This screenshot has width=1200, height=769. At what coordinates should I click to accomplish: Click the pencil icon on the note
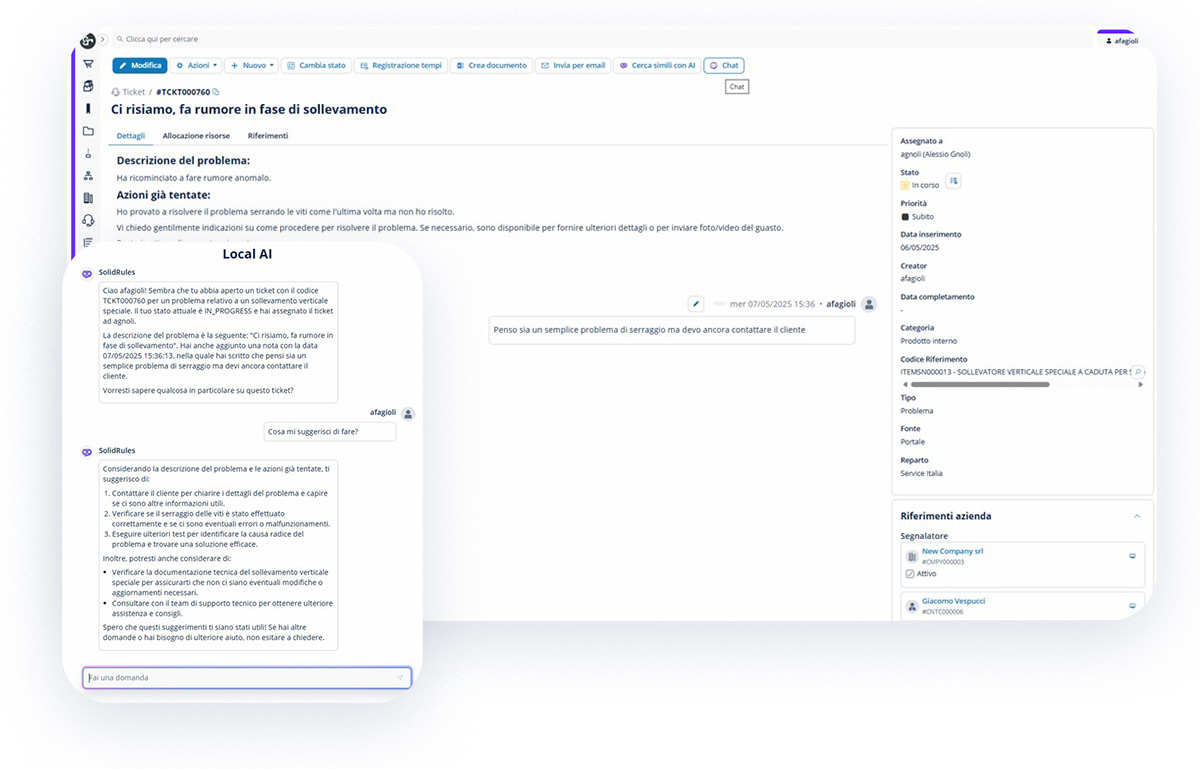click(696, 304)
